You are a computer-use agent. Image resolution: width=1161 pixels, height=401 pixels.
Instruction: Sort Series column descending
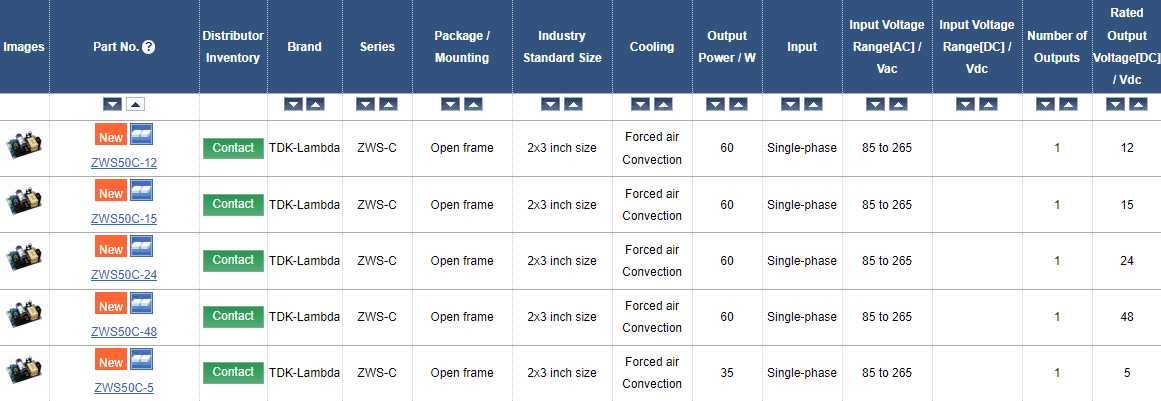(x=366, y=104)
